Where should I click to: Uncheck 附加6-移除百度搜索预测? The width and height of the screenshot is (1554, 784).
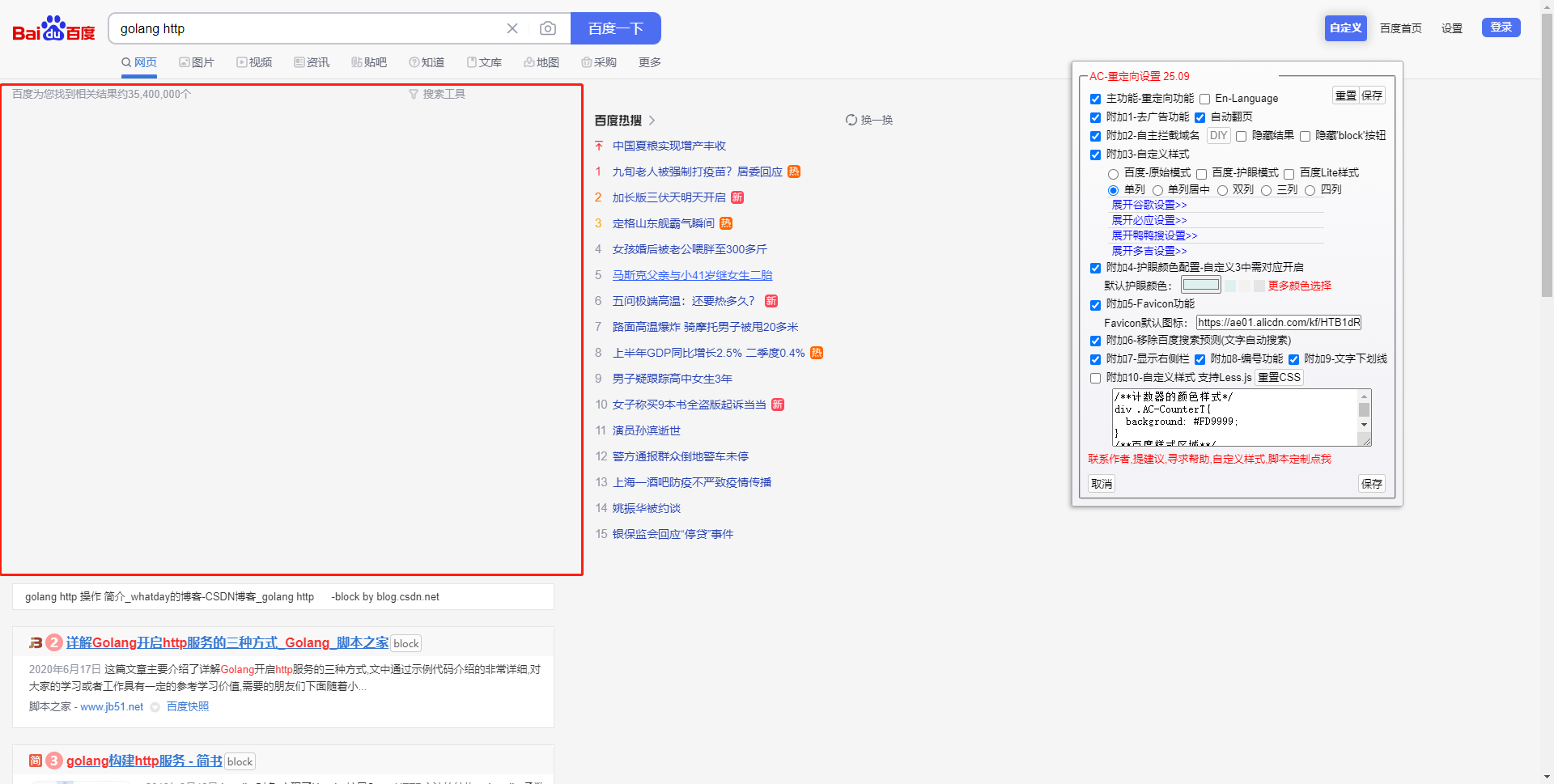pos(1096,341)
